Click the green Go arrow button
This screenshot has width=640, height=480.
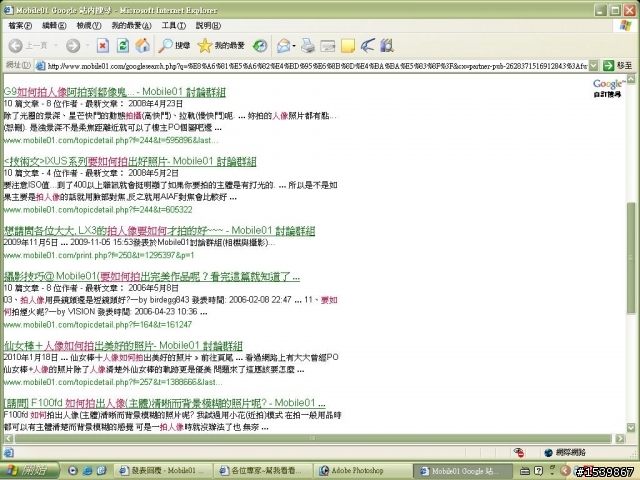[x=609, y=65]
